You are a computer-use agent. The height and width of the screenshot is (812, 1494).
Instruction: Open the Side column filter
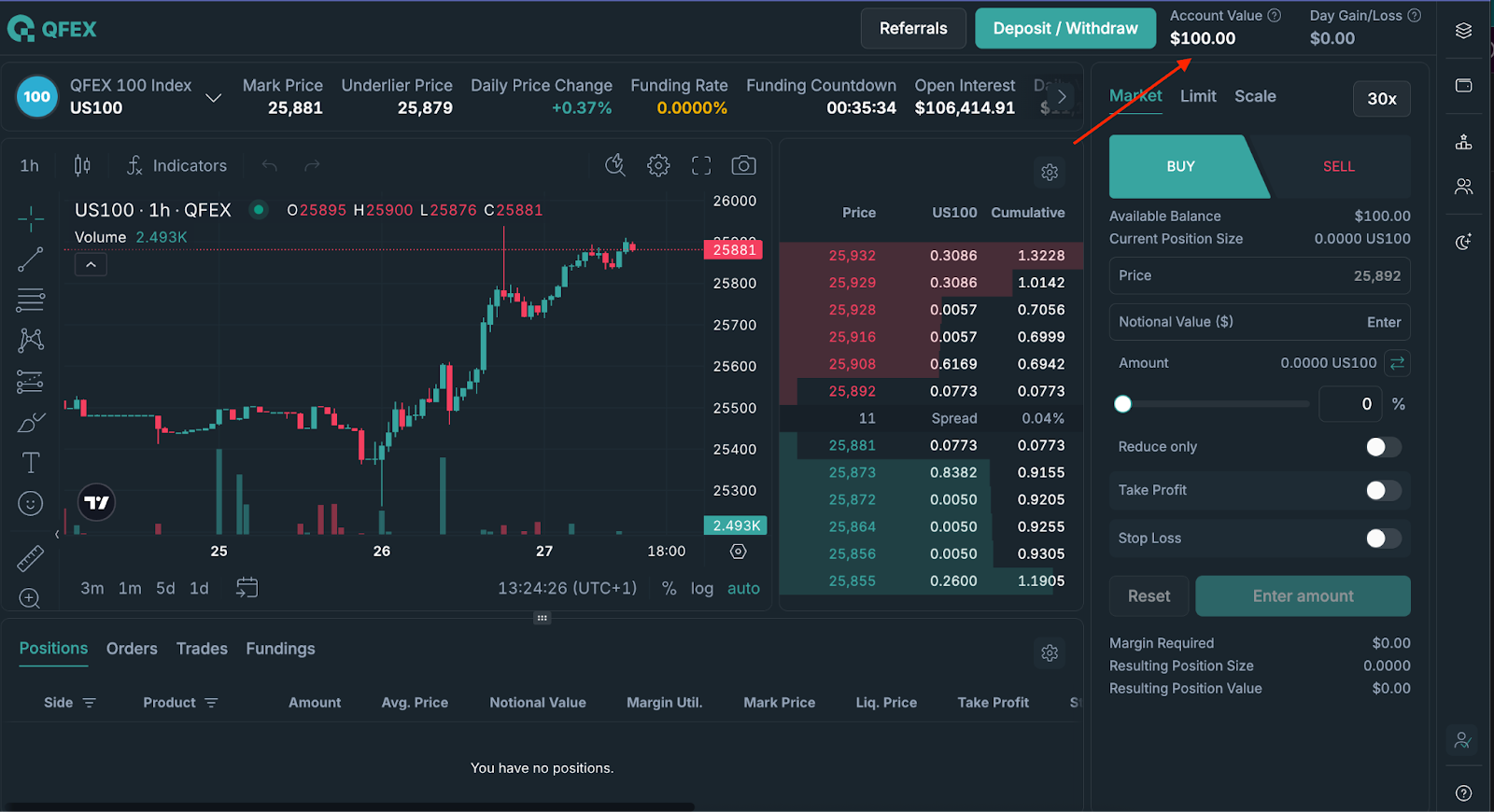coord(90,703)
